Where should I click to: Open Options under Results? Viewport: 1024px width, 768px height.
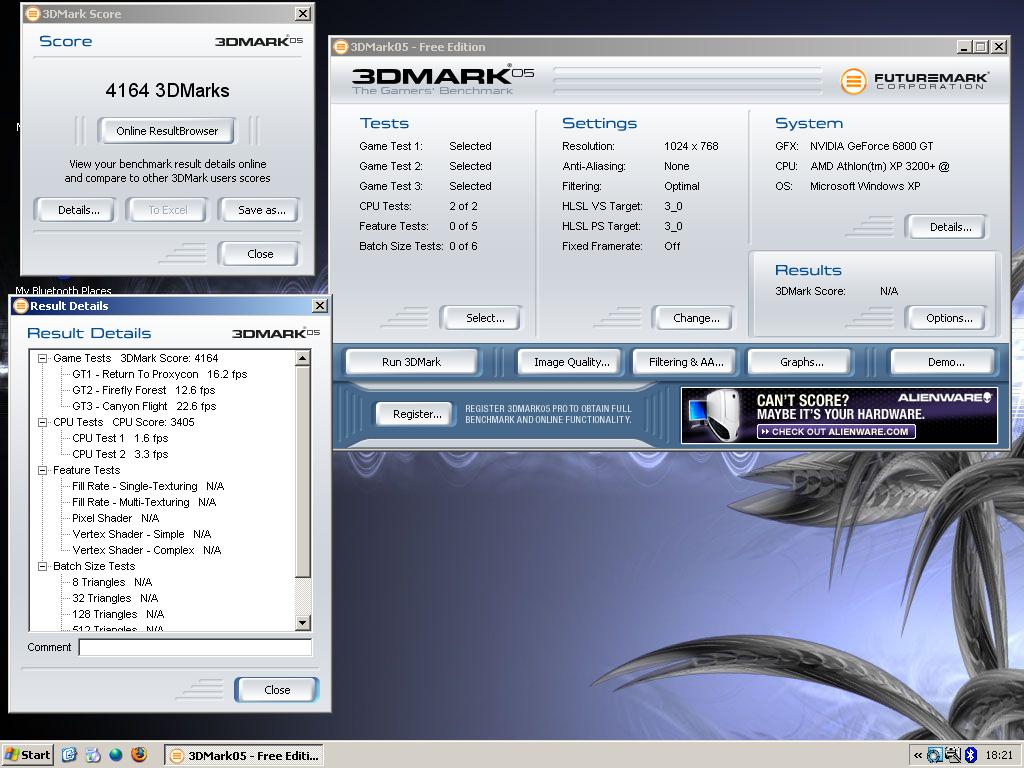tap(949, 318)
